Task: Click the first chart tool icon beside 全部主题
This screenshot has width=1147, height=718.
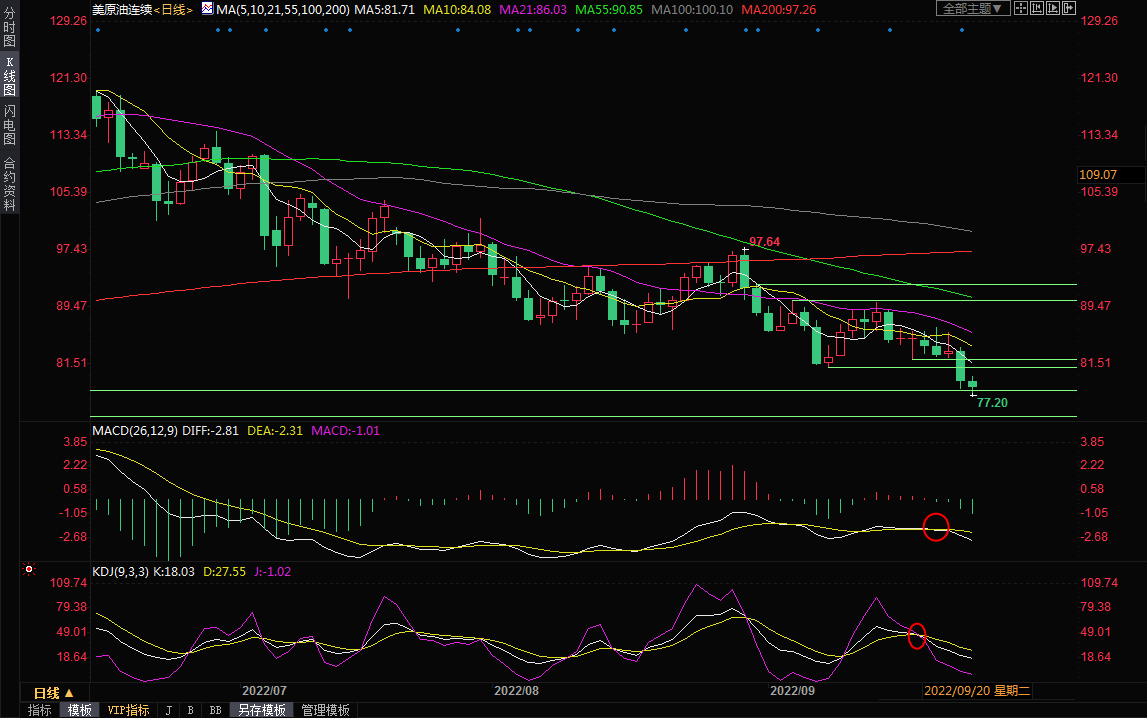Action: coord(1023,8)
